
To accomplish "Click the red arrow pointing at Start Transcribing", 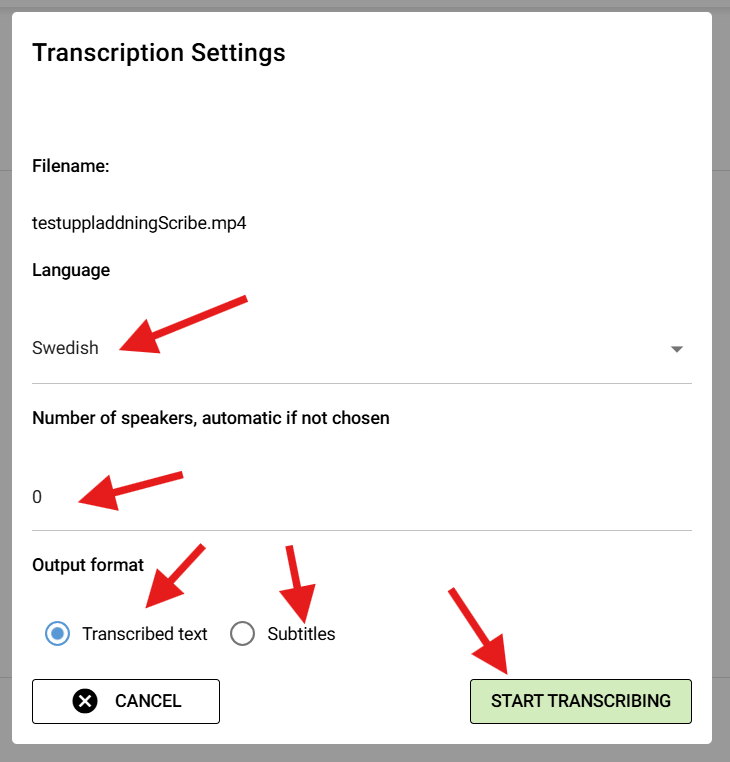I will [480, 630].
